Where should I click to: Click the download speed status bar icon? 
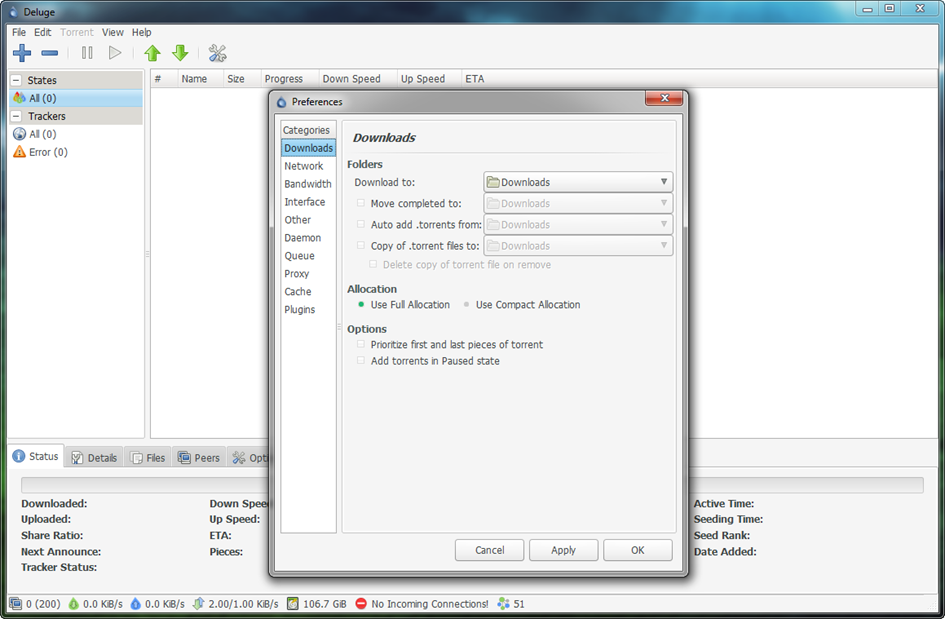click(x=74, y=603)
